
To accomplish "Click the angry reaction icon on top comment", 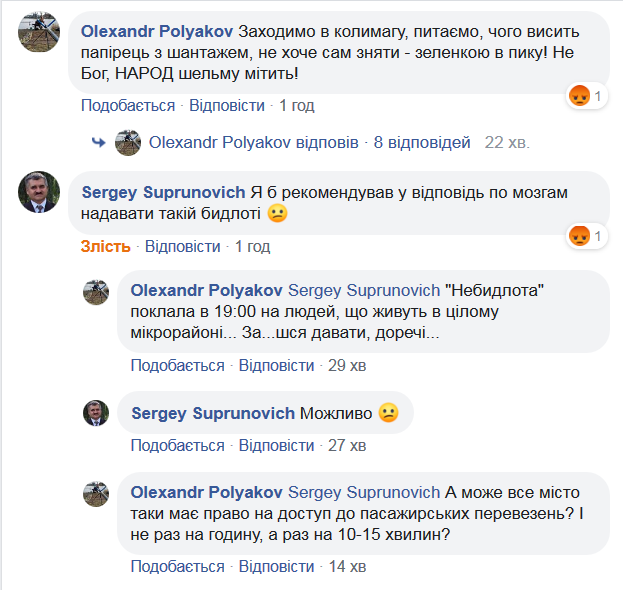I will click(578, 97).
